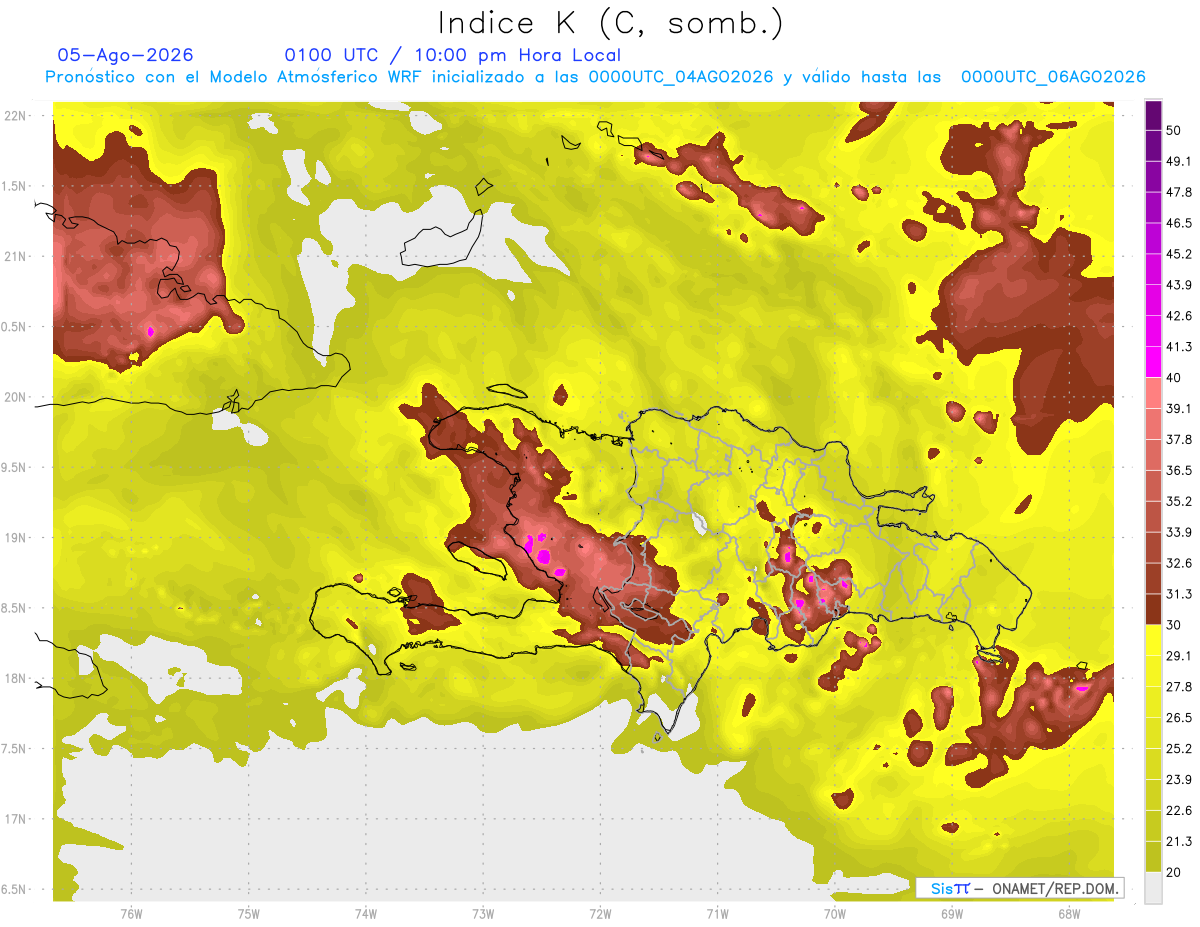Click the colorbar value '21.3'
This screenshot has width=1200, height=927.
[x=1178, y=841]
